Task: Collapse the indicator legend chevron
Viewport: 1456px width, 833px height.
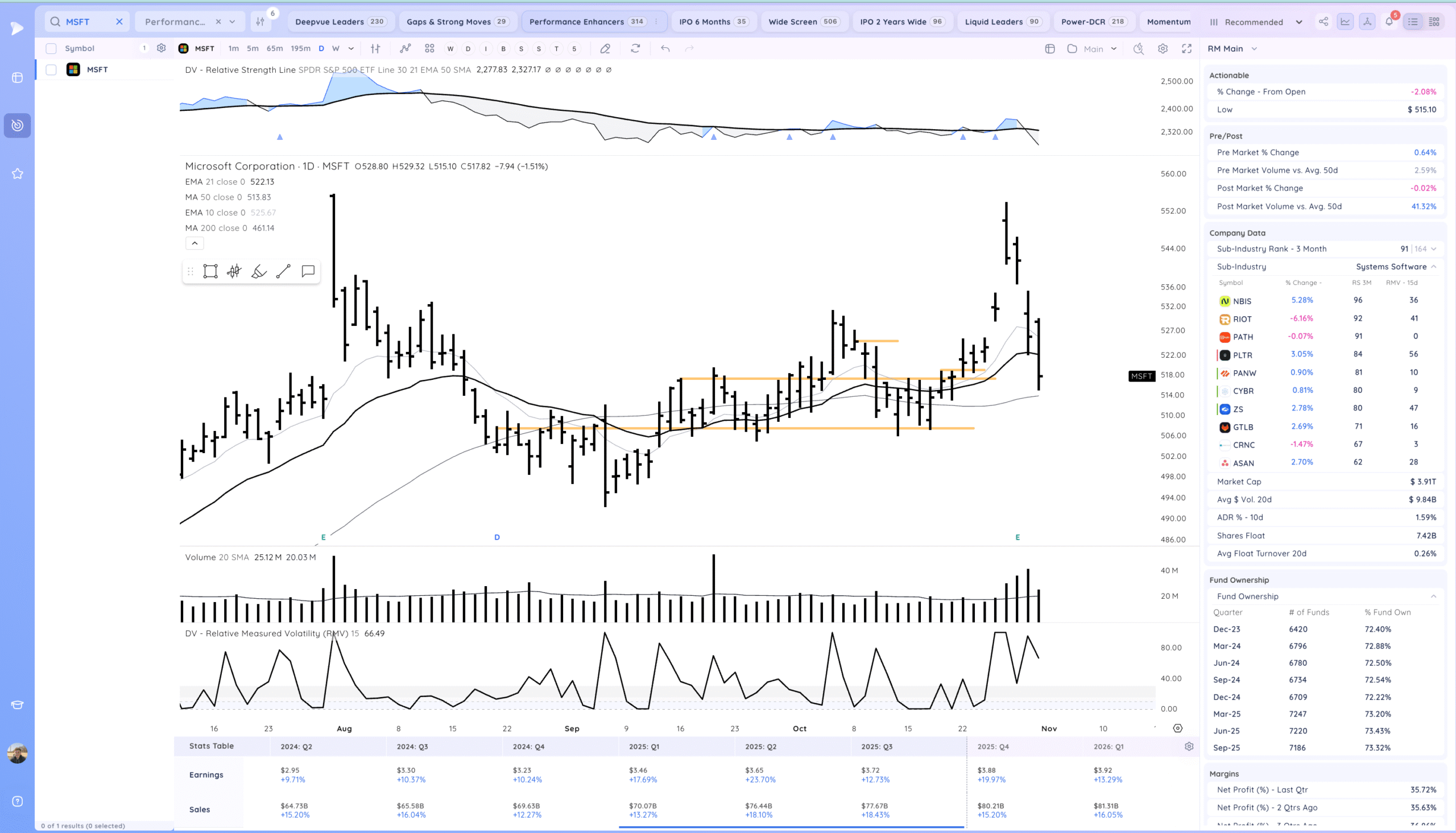Action: click(x=195, y=243)
